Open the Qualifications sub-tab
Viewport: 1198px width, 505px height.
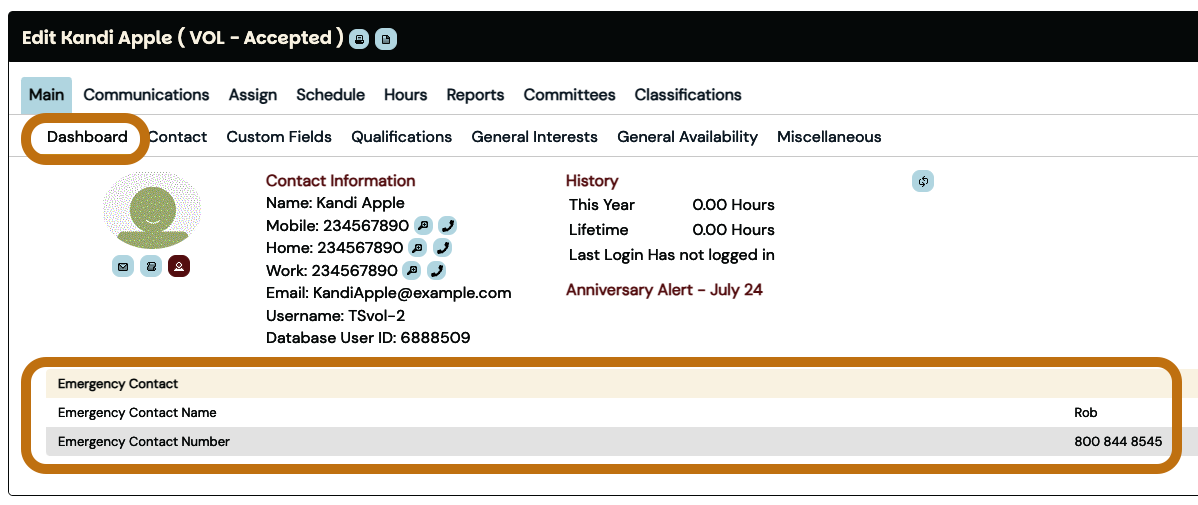[401, 137]
